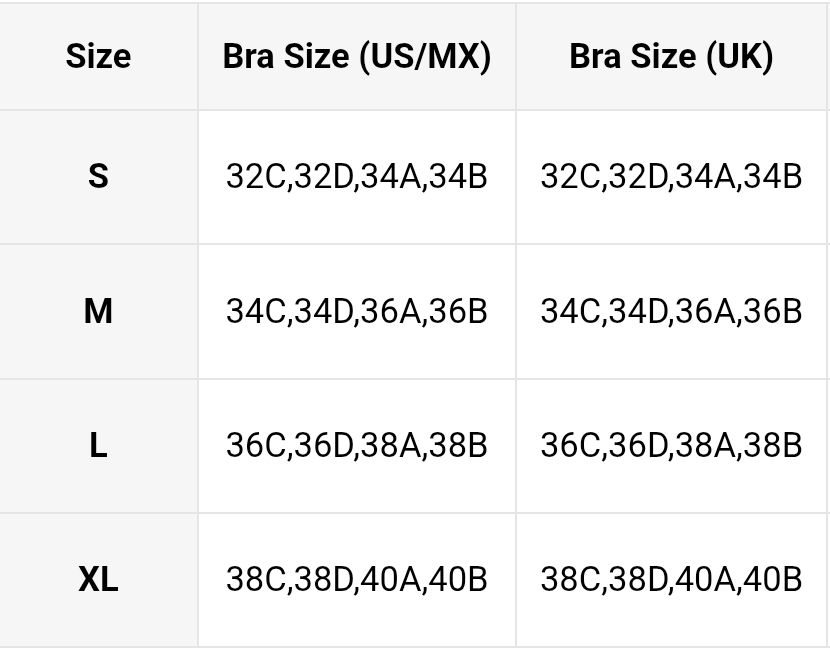Click the Bra Size (UK) header

(x=671, y=56)
